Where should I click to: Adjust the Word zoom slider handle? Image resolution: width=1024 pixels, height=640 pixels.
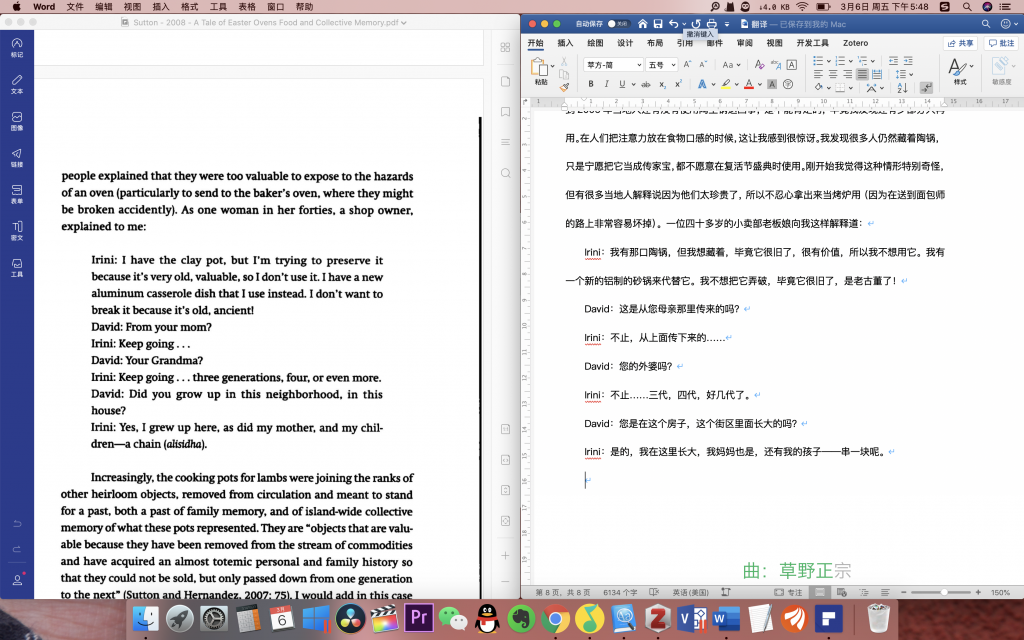[x=945, y=592]
